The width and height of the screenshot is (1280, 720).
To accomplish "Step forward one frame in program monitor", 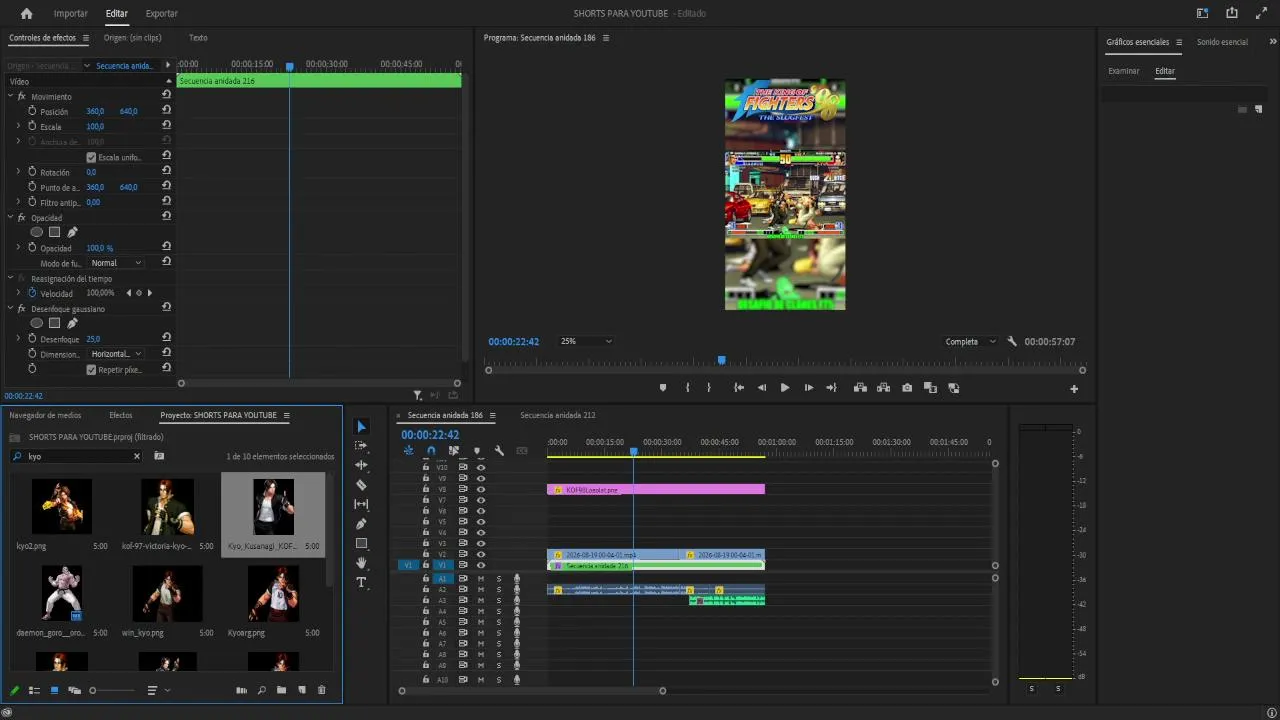I will (x=808, y=388).
